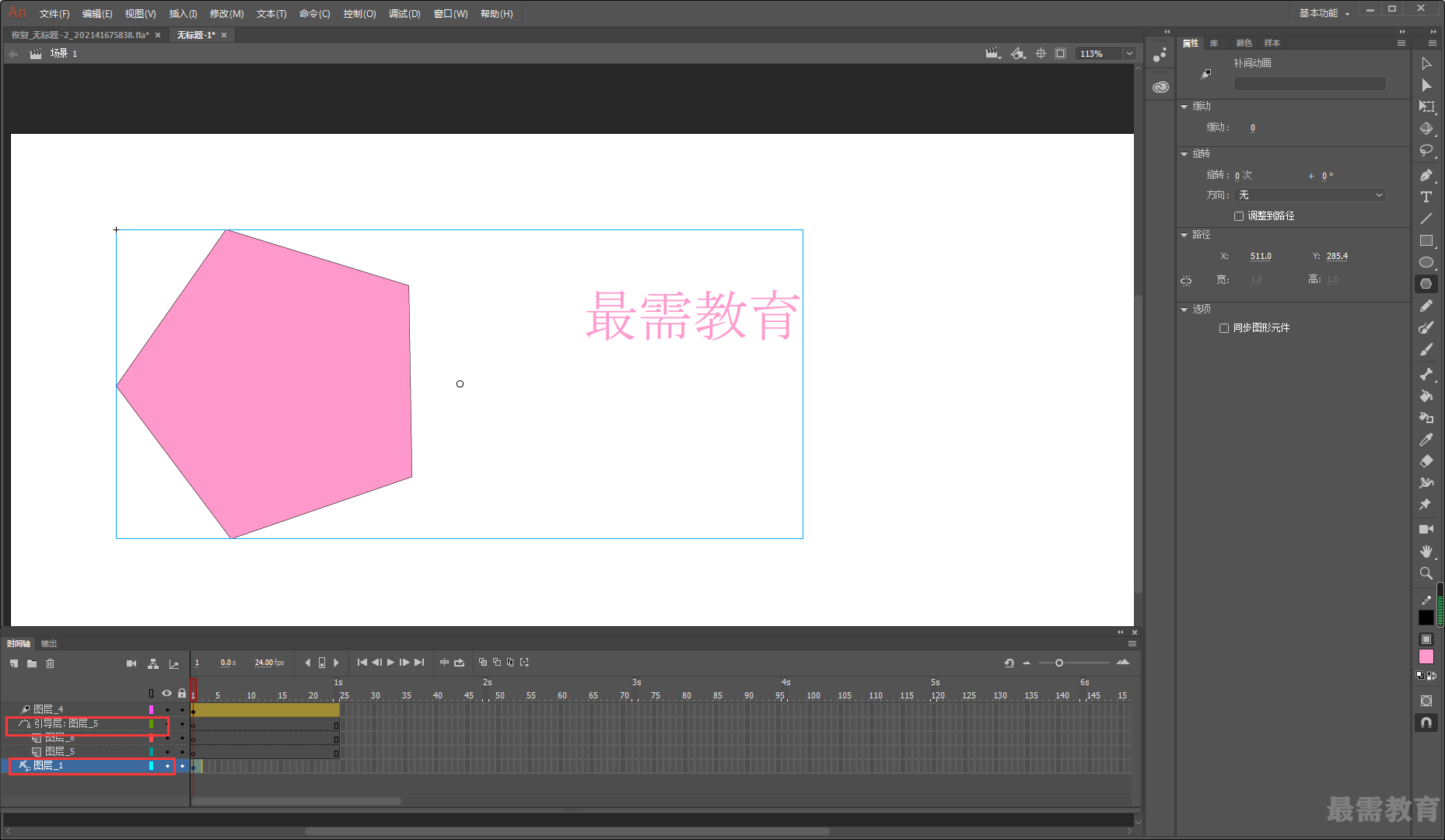Collapse the 旋转 section

[1184, 154]
